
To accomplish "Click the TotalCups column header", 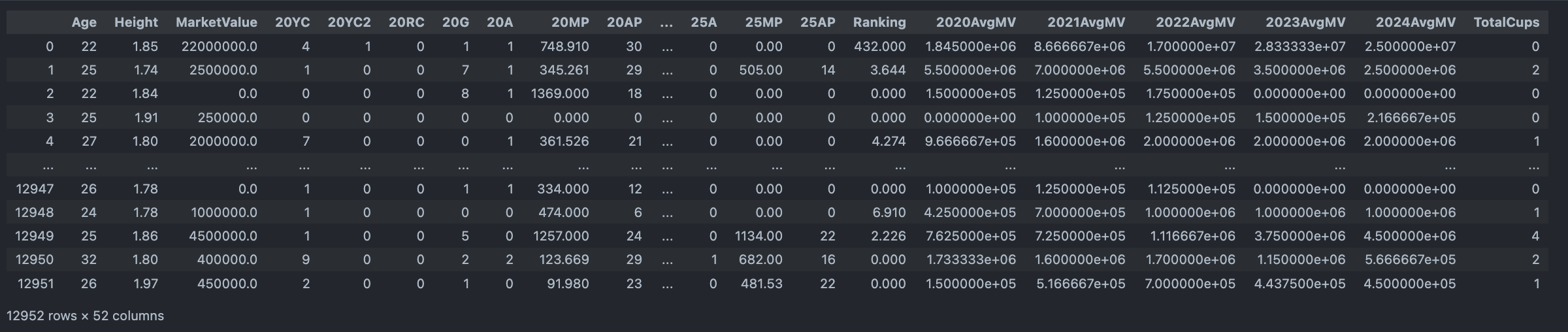I will 1506,22.
